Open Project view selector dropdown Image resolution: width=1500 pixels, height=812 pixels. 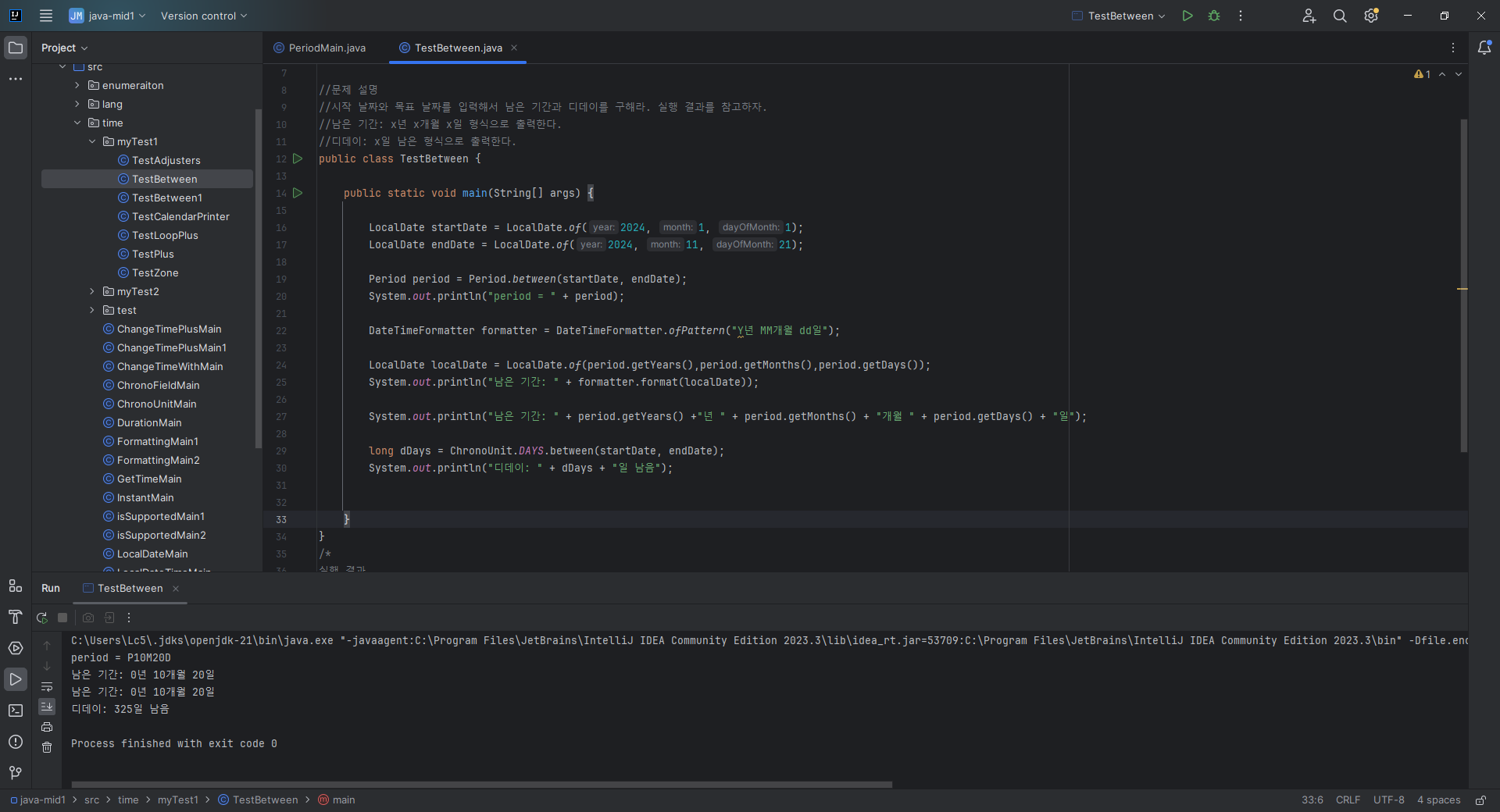pyautogui.click(x=64, y=48)
